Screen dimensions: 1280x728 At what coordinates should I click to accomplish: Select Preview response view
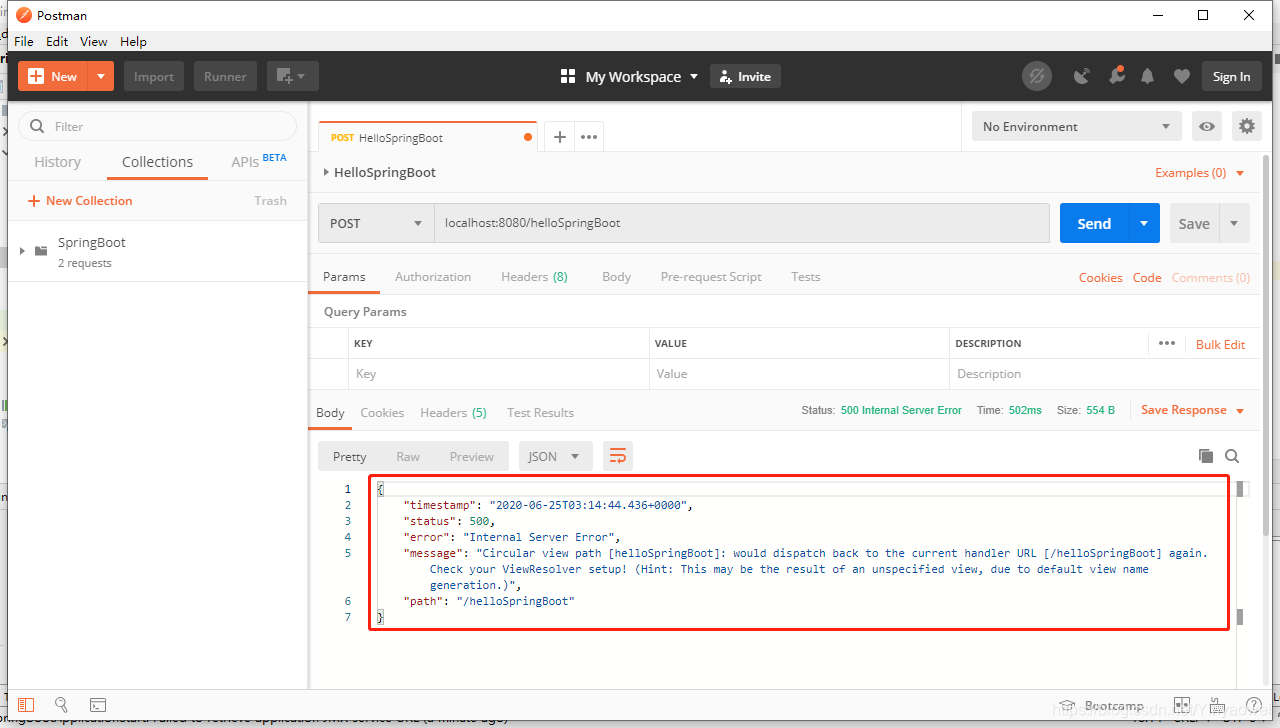click(x=471, y=456)
